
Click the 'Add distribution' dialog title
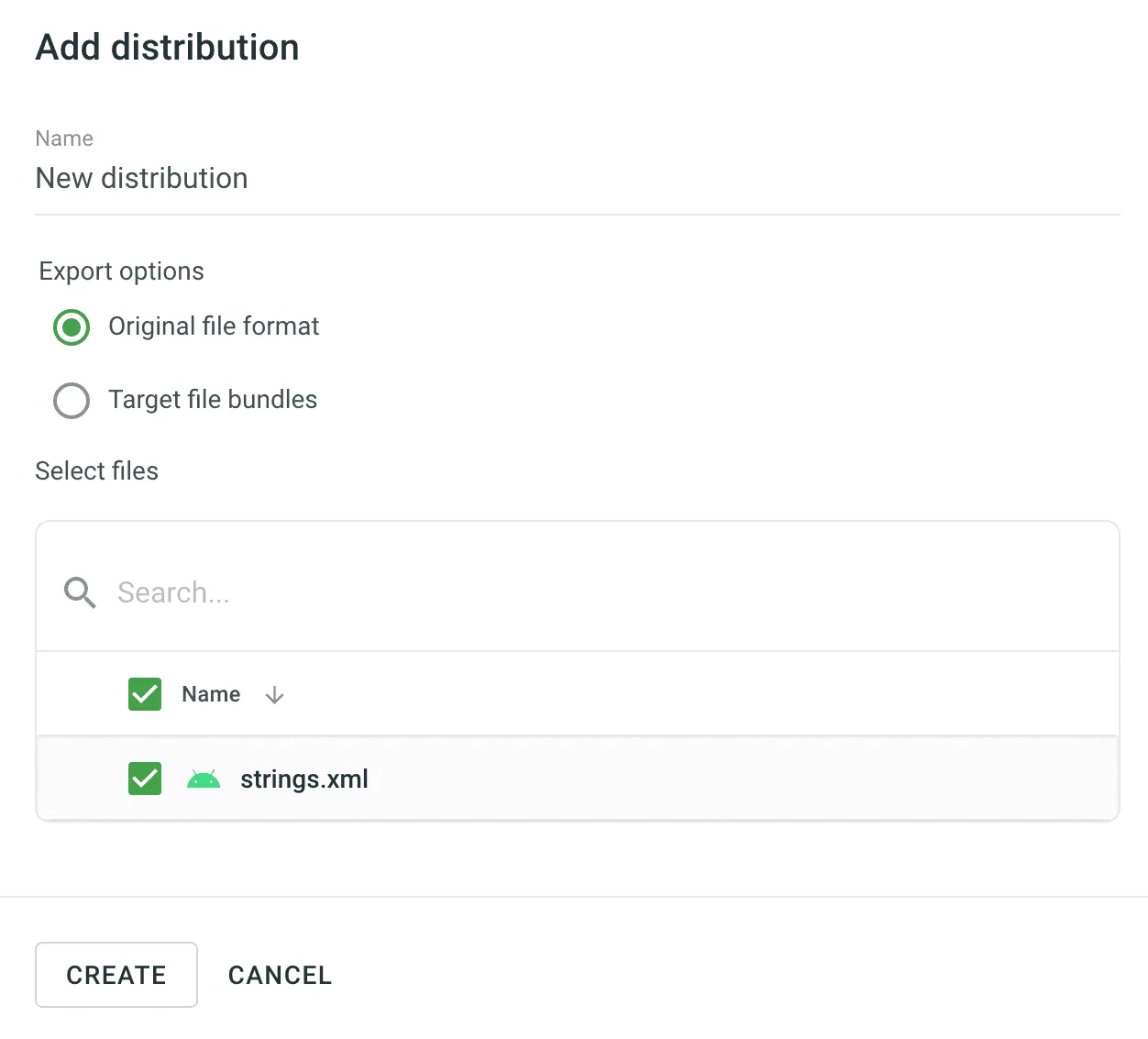(x=167, y=48)
